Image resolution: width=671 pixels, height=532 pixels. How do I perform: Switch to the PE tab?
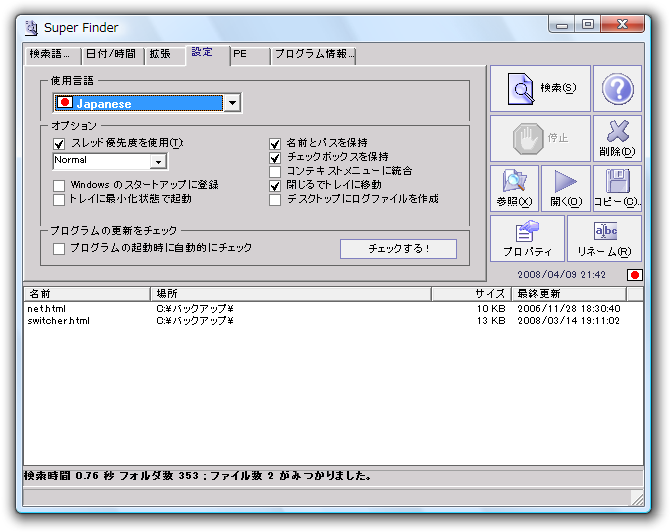[250, 56]
